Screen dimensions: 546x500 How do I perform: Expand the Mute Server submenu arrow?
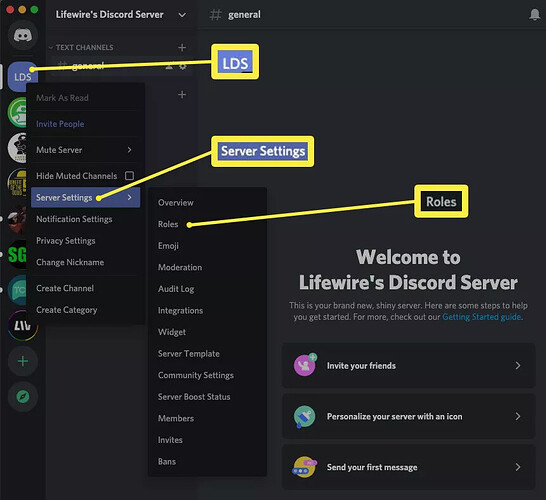pos(130,150)
